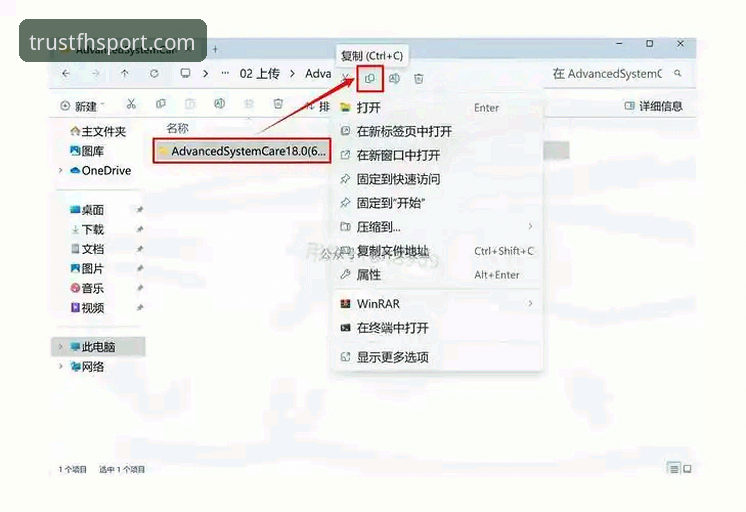Go up one folder level

125,74
